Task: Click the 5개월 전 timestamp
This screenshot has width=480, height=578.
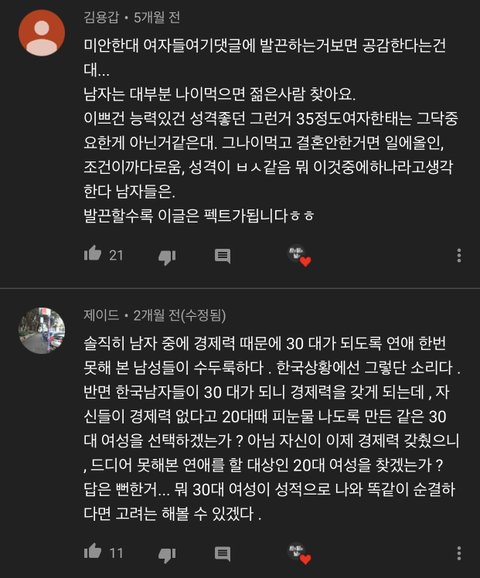Action: tap(157, 17)
